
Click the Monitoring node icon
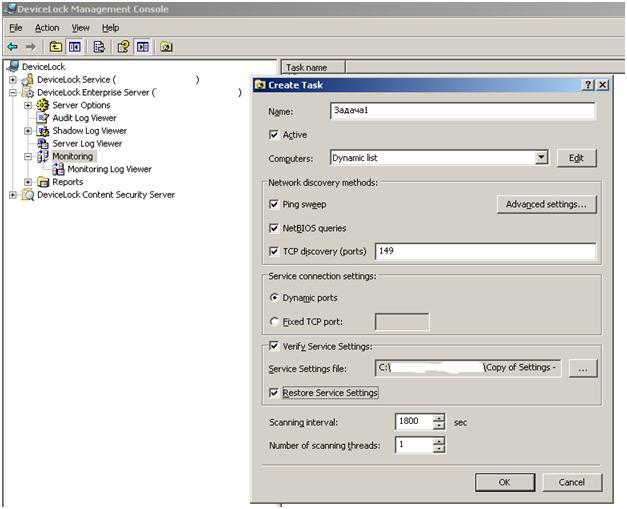click(43, 156)
